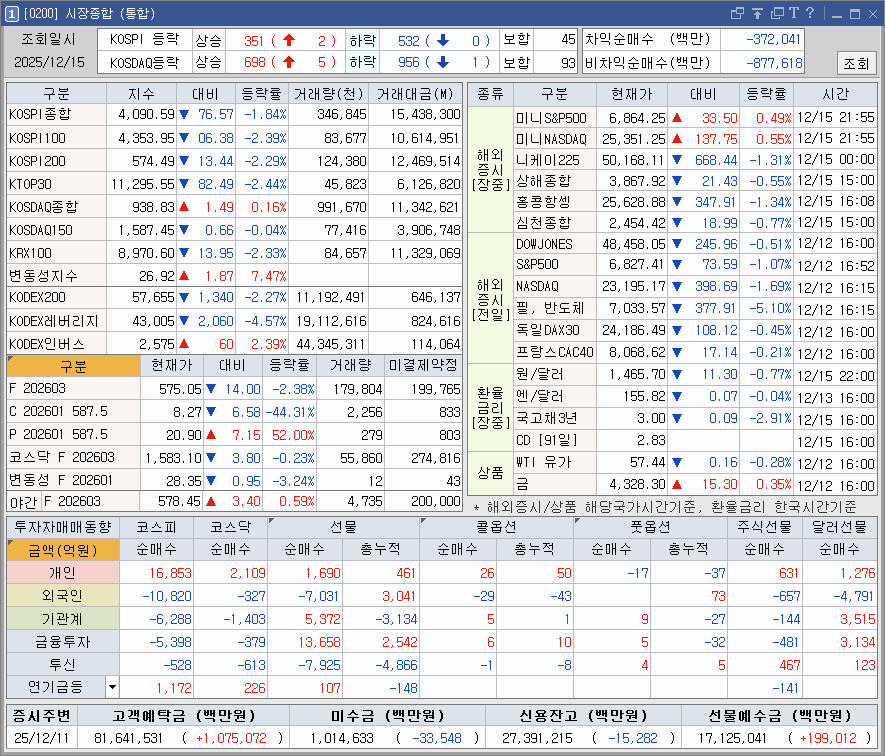
Task: Click the 비차익순매수 value -877,618
Action: click(x=773, y=63)
